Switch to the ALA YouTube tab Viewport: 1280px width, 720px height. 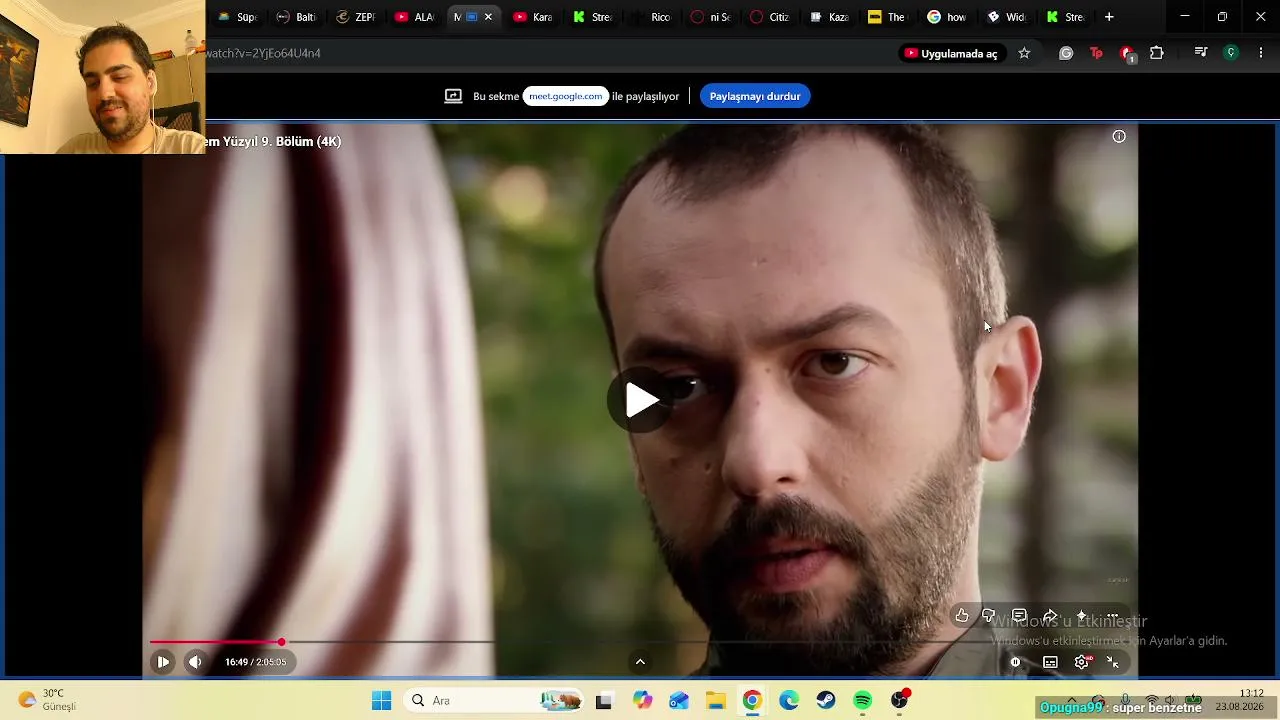pyautogui.click(x=416, y=17)
